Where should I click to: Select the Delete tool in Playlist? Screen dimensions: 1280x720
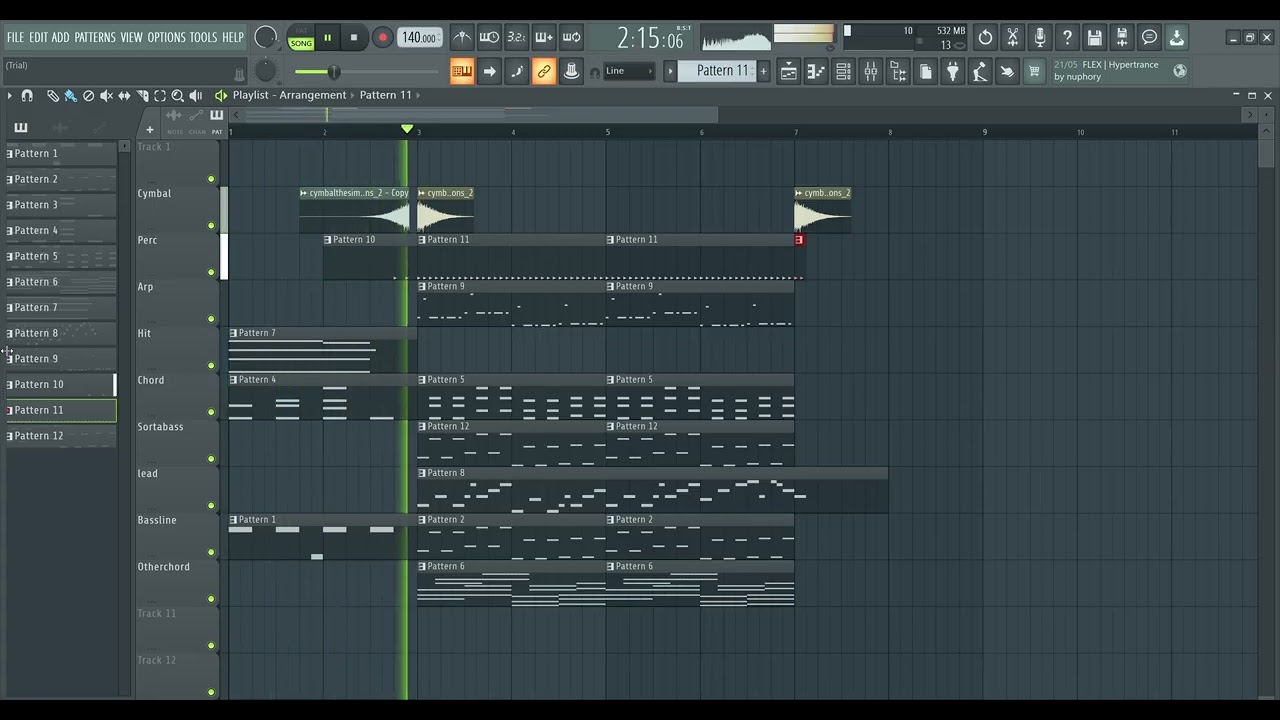click(x=88, y=96)
